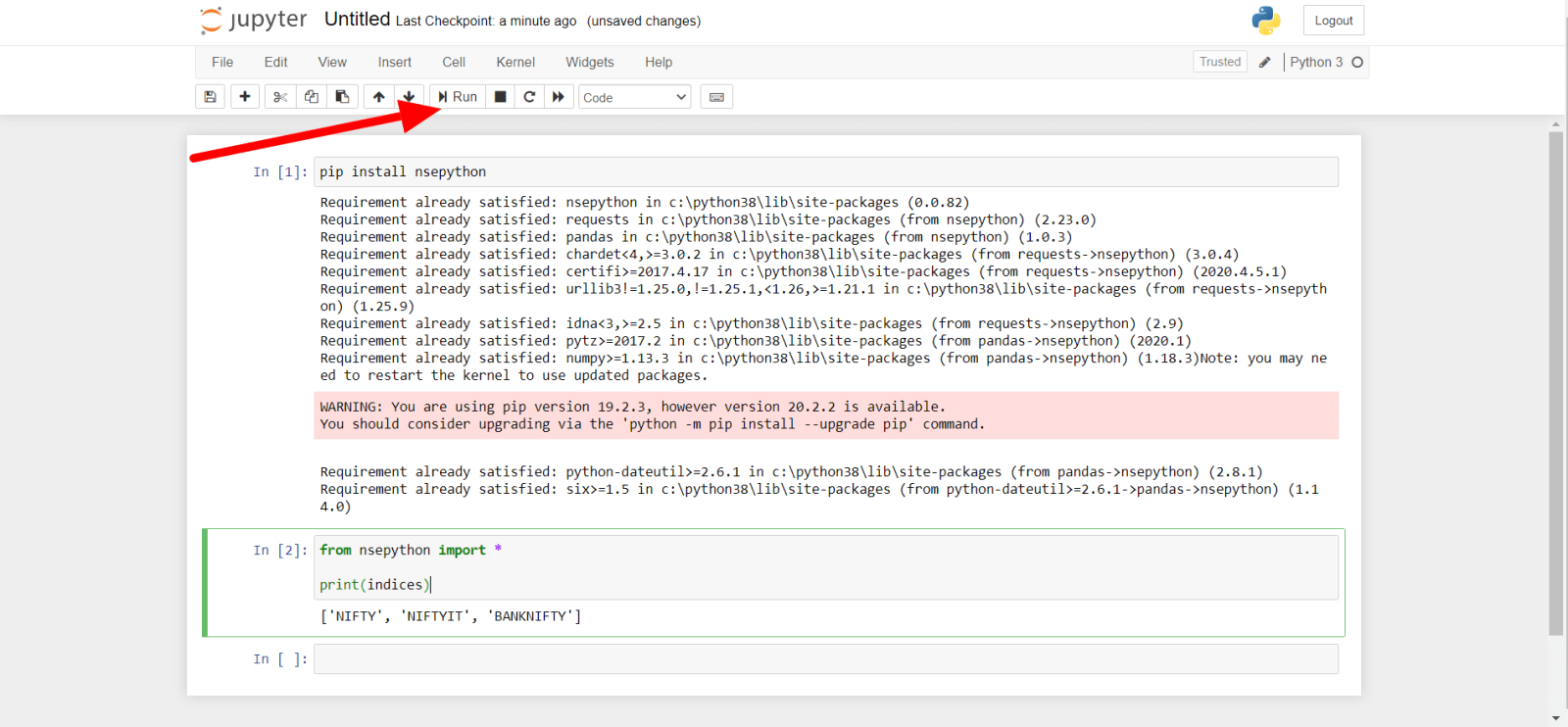Viewport: 1568px width, 727px height.
Task: Click the Trusted notebook button
Action: 1220,62
